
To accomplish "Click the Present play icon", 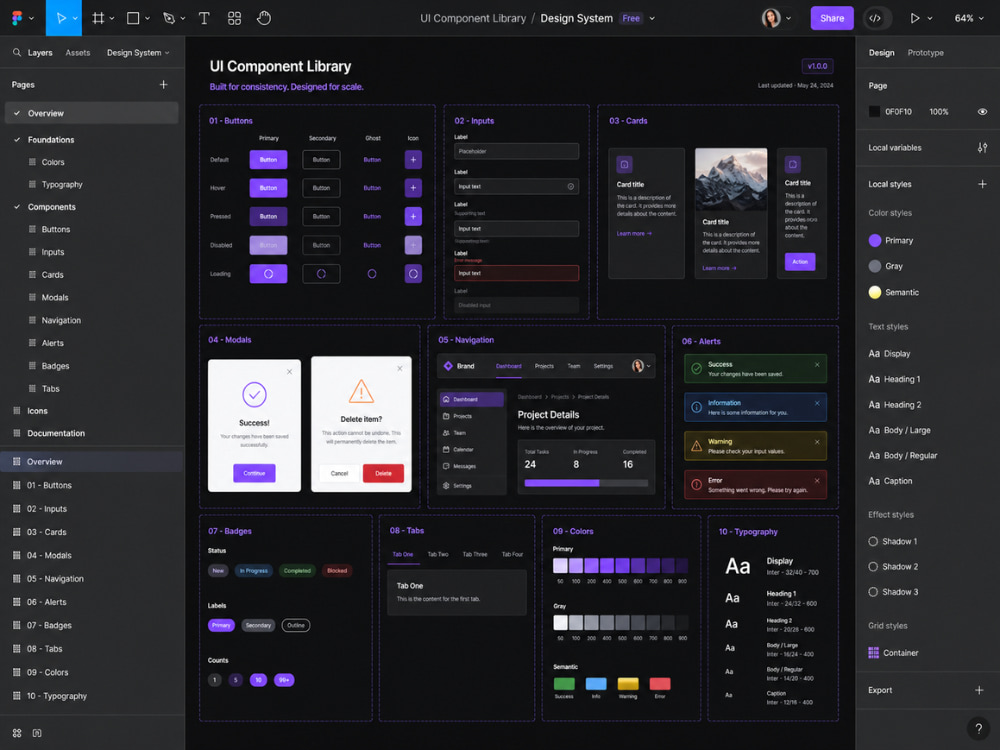I will 915,18.
